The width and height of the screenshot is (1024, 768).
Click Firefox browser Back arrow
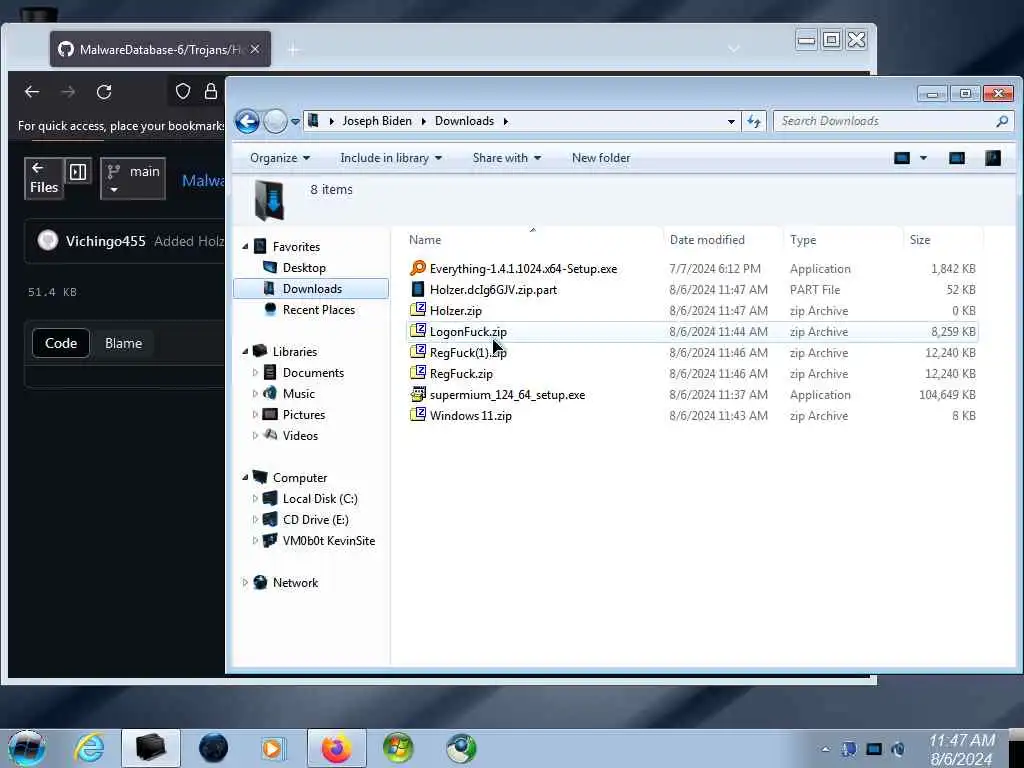click(x=32, y=92)
